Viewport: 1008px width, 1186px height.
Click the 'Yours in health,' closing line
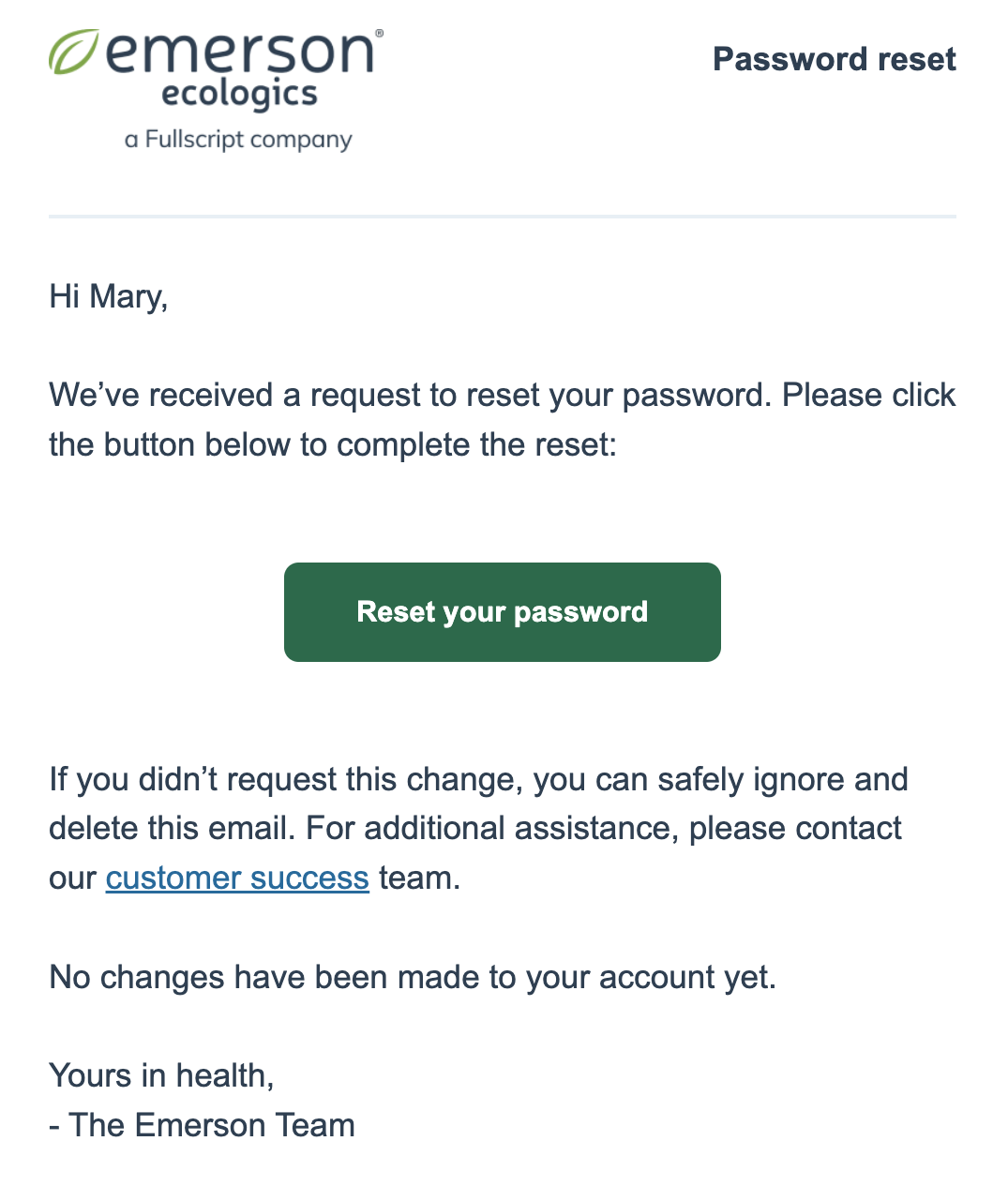[x=161, y=1075]
